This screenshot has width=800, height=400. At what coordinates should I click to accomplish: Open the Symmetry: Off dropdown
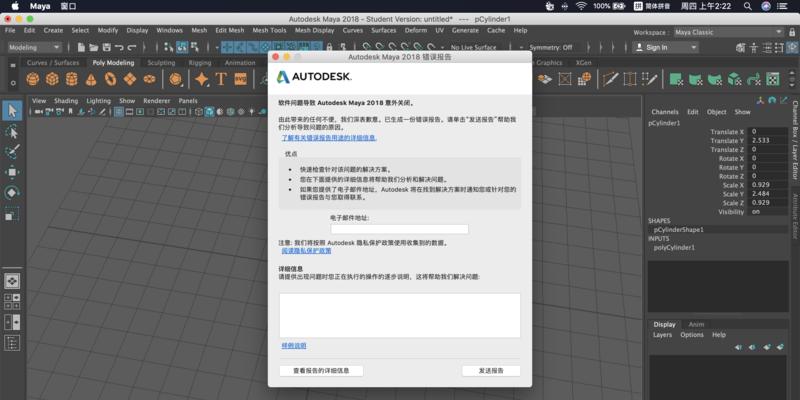tap(551, 47)
